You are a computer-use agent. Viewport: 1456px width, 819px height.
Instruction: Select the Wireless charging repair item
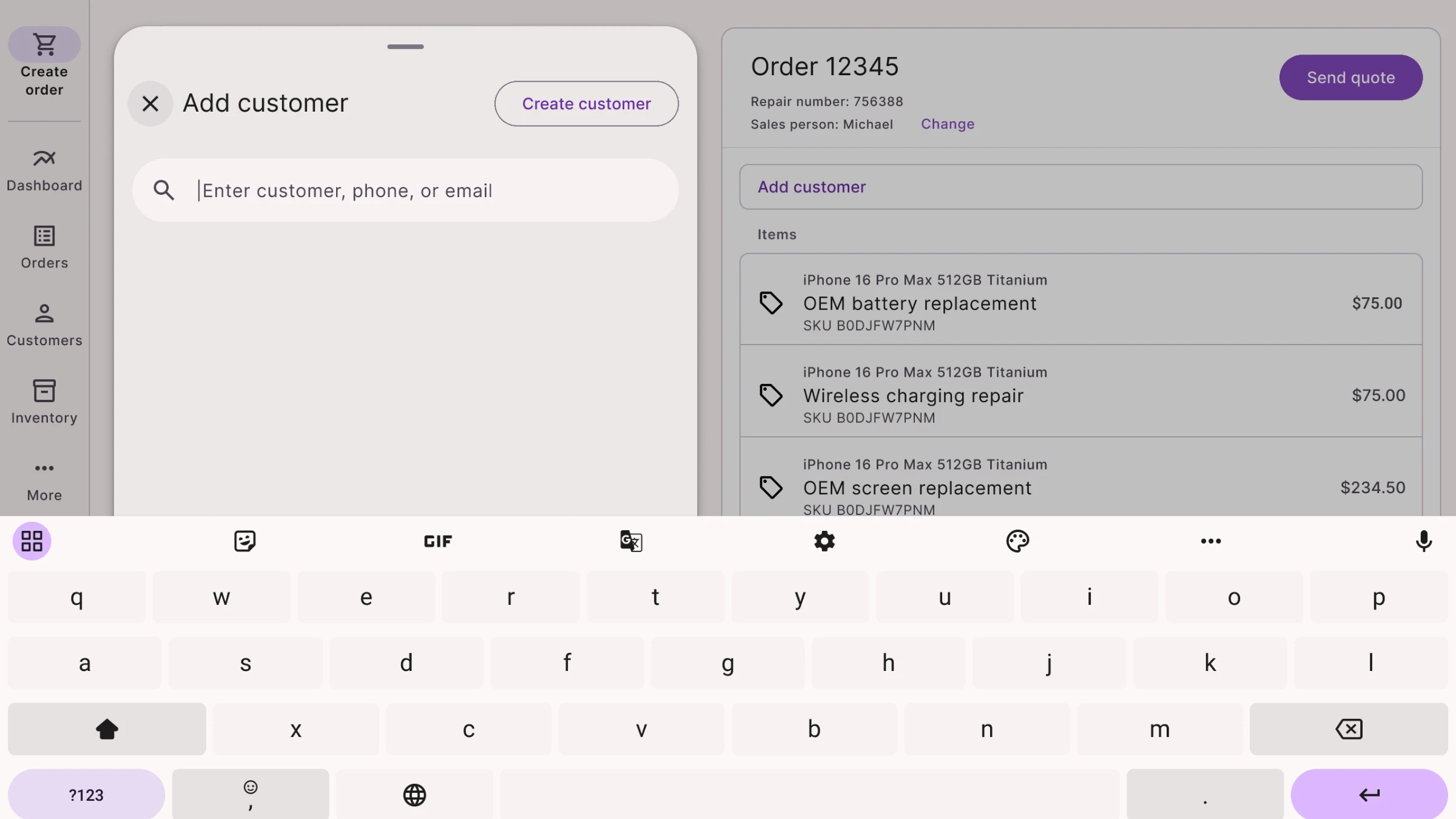tap(1080, 391)
